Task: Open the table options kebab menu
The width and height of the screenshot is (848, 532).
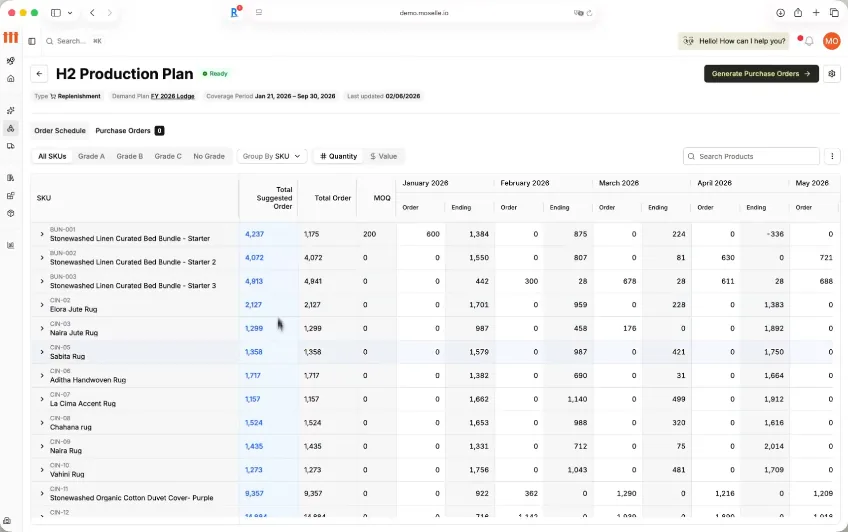Action: 832,156
